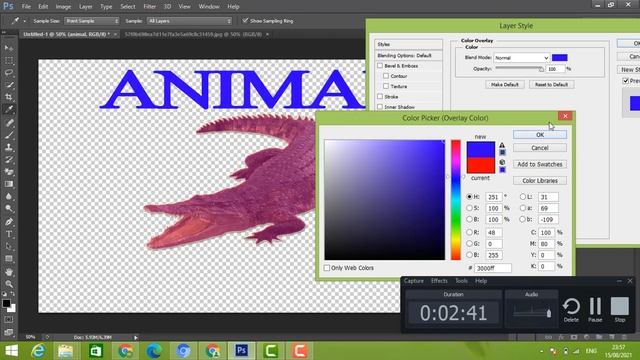Select the R red radio button
This screenshot has width=640, height=360.
469,232
